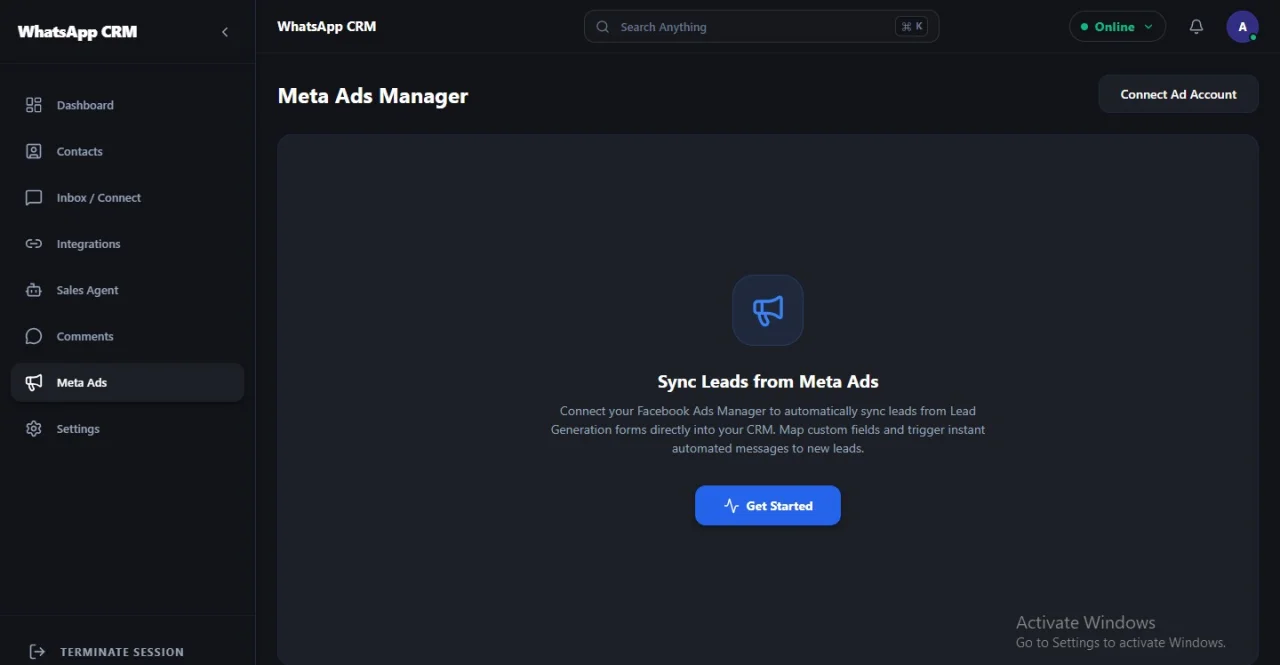
Task: Go to Dashboard
Action: 127,105
